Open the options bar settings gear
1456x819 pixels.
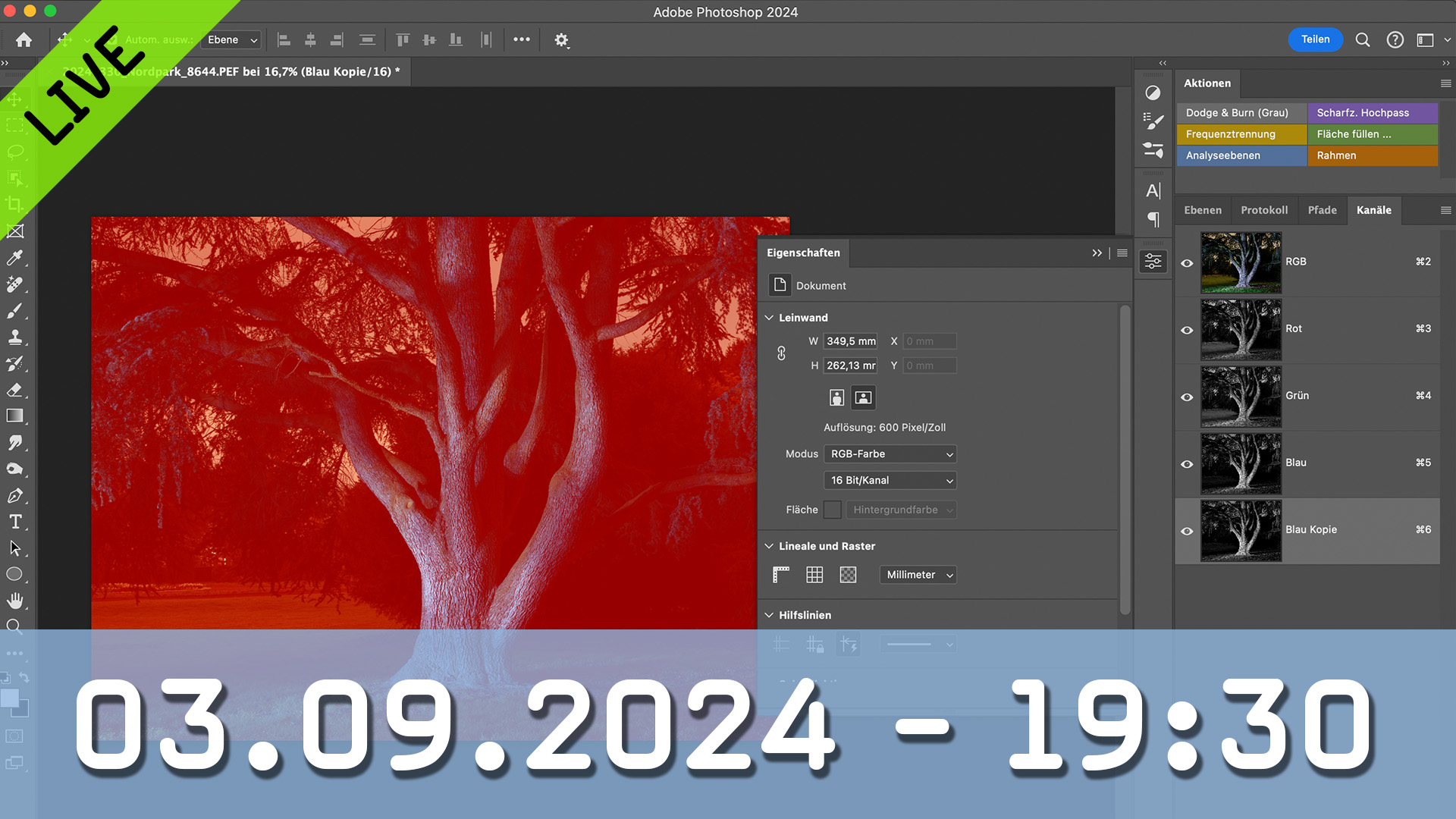point(561,40)
